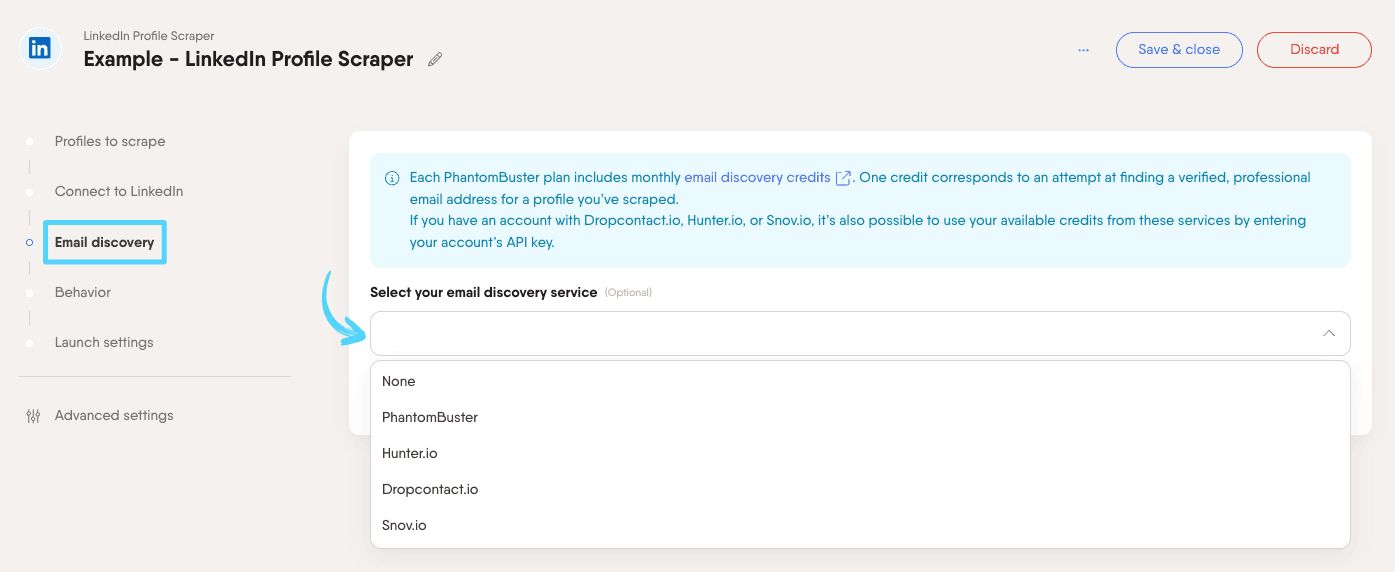The height and width of the screenshot is (572, 1395).
Task: Select the Dropcontact.io option
Action: pyautogui.click(x=860, y=489)
